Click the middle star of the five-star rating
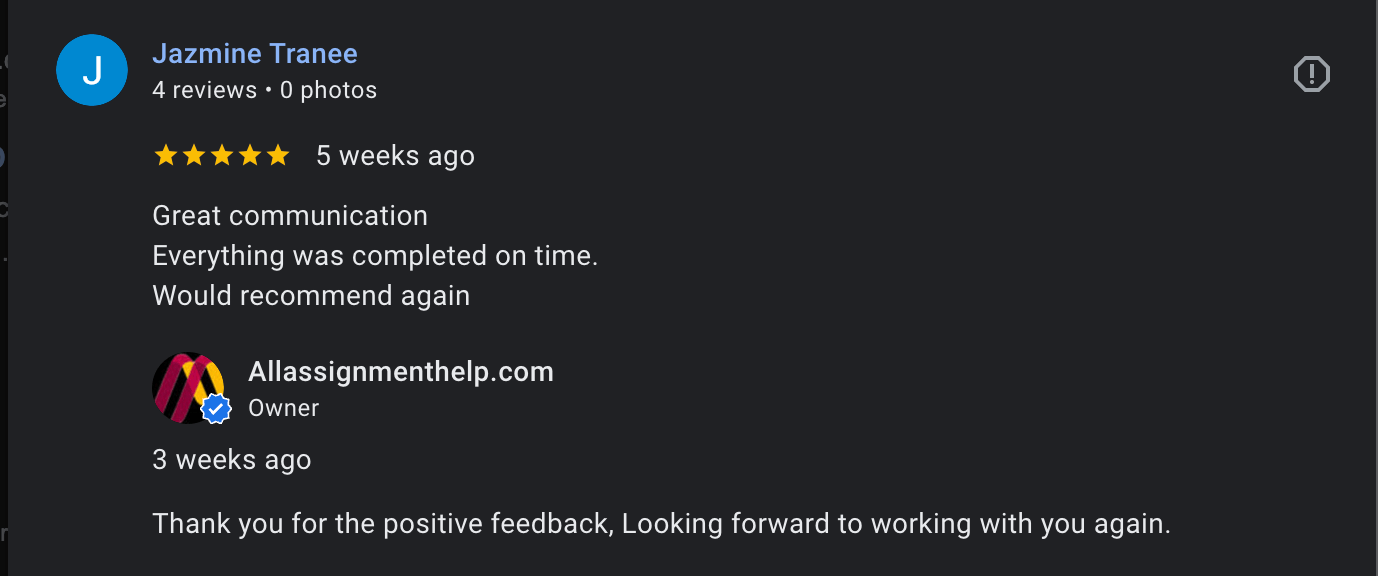This screenshot has width=1378, height=576. (x=223, y=155)
